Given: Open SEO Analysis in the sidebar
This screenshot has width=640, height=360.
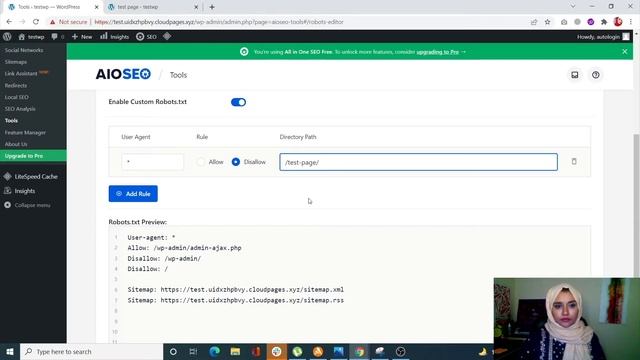Looking at the screenshot, I should (20, 109).
